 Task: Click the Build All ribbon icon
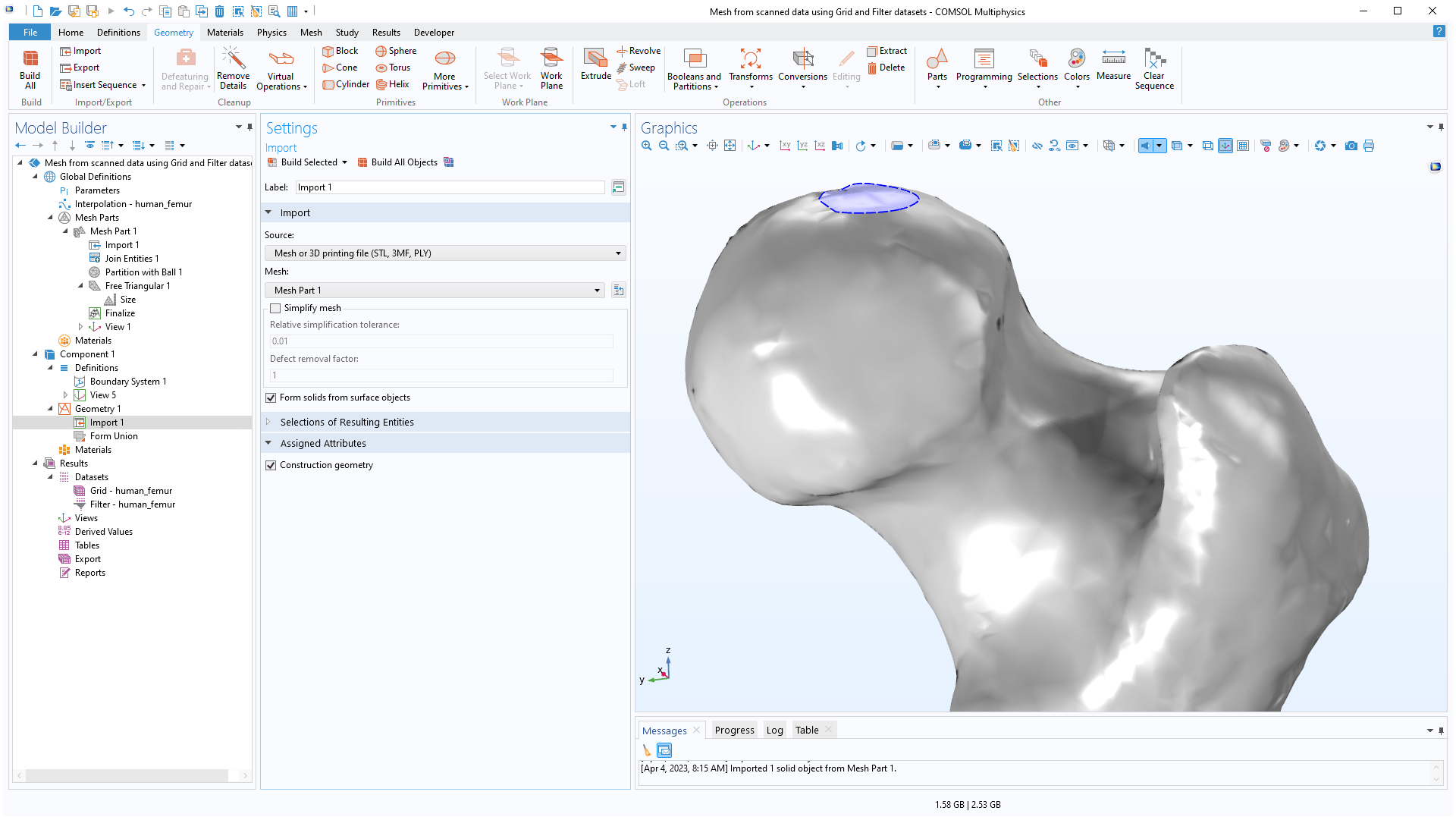pos(30,68)
